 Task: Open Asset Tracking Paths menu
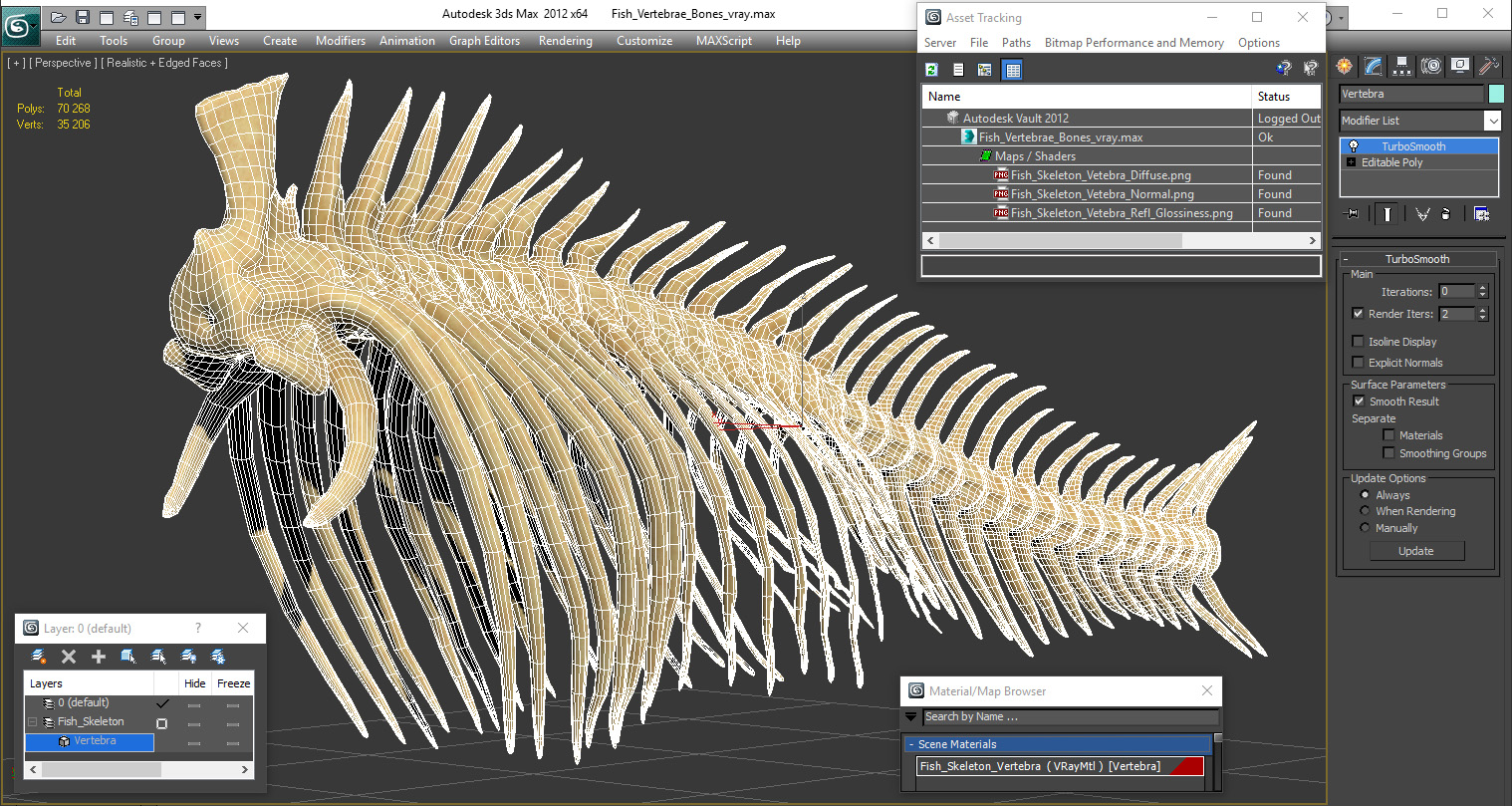pos(1016,43)
